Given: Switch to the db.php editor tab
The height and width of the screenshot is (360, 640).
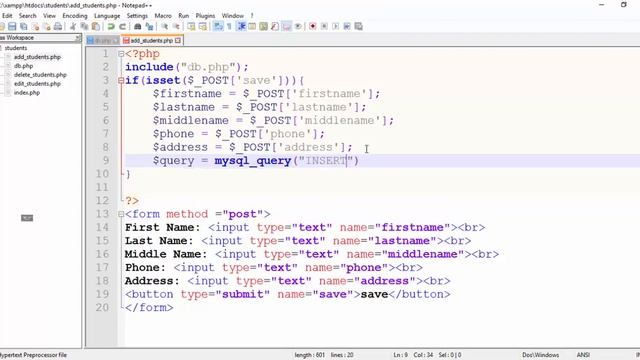Looking at the screenshot, I should (x=103, y=40).
